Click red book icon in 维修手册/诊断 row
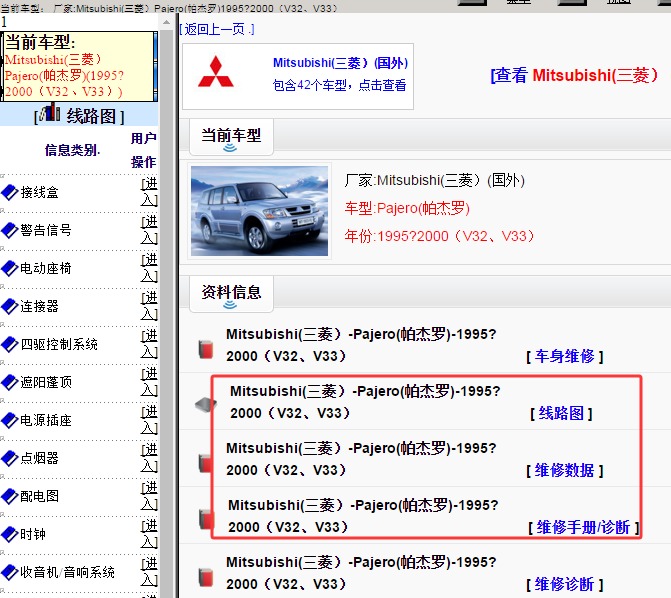 click(207, 519)
